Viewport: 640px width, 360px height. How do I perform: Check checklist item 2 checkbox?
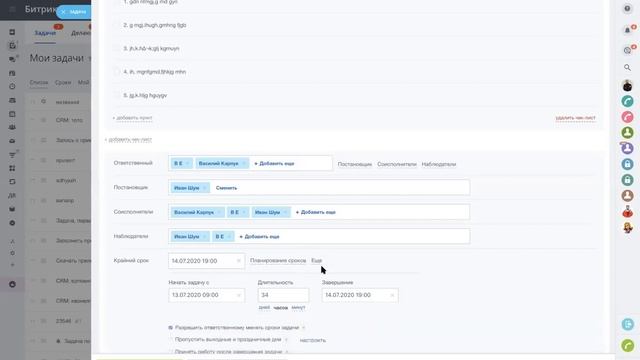pos(116,25)
